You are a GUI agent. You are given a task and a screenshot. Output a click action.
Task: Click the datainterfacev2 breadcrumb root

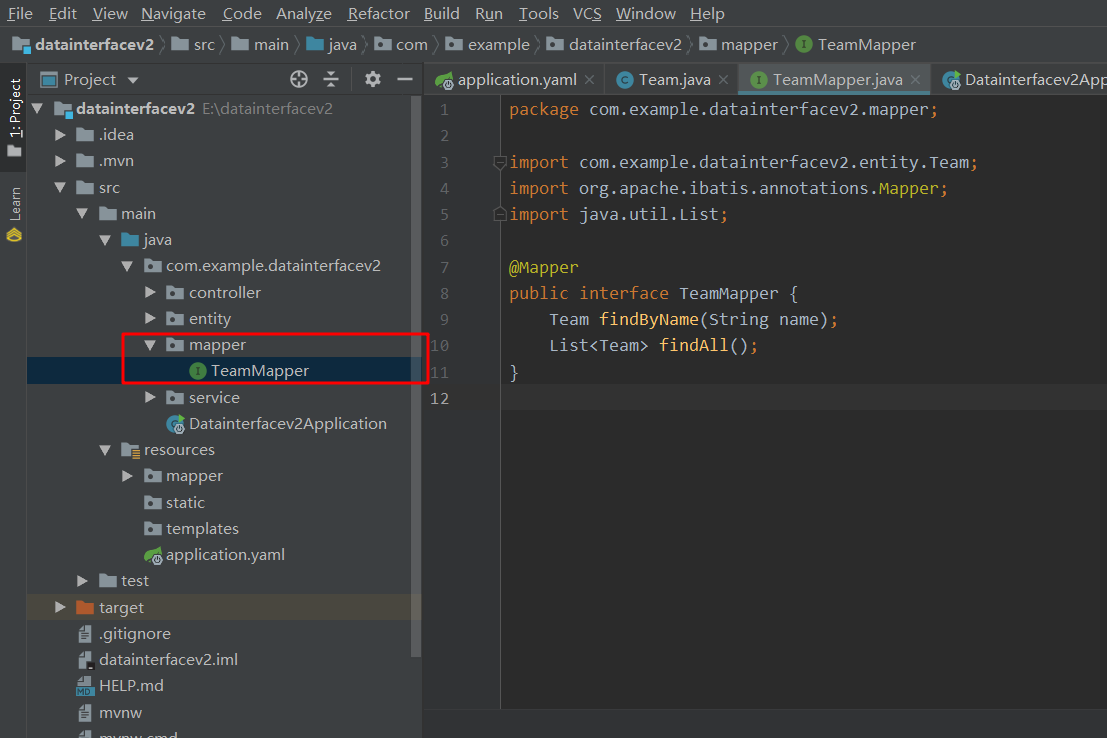coord(94,45)
